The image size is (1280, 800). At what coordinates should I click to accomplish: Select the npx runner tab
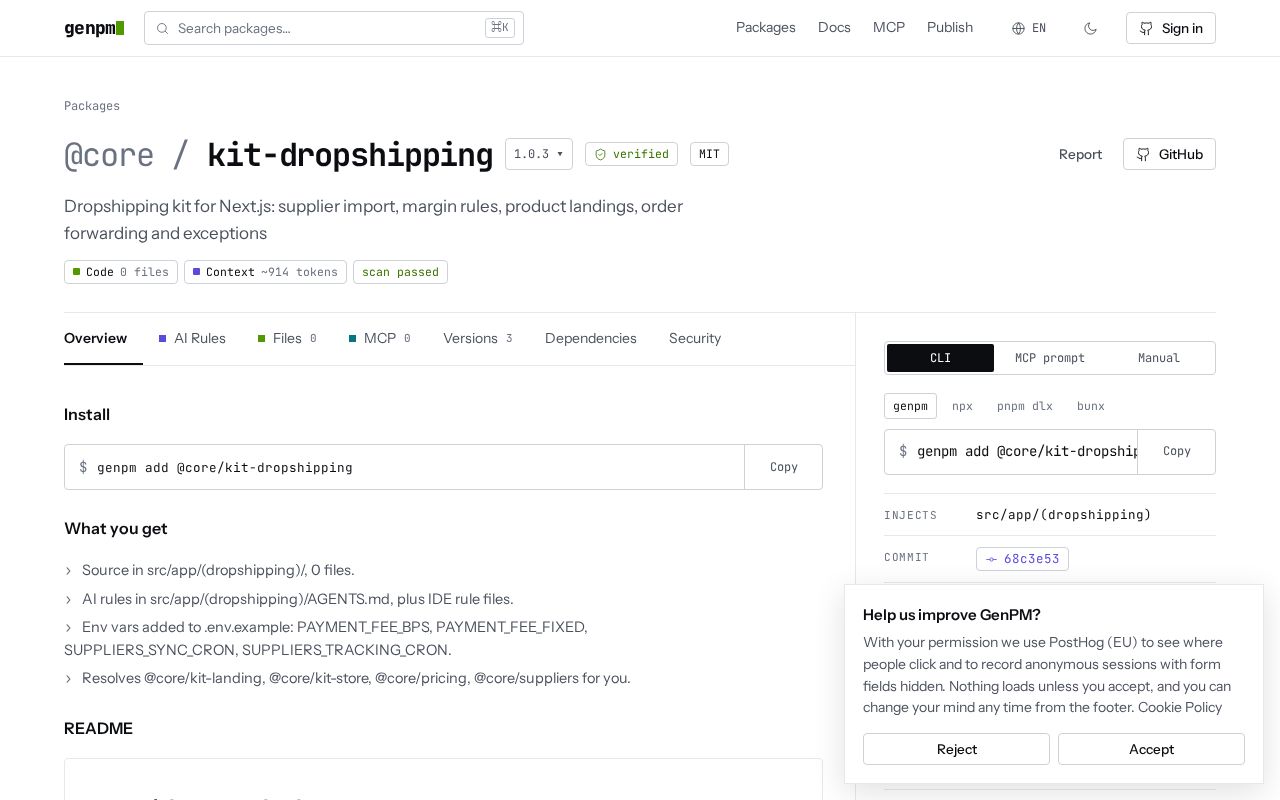pyautogui.click(x=962, y=406)
